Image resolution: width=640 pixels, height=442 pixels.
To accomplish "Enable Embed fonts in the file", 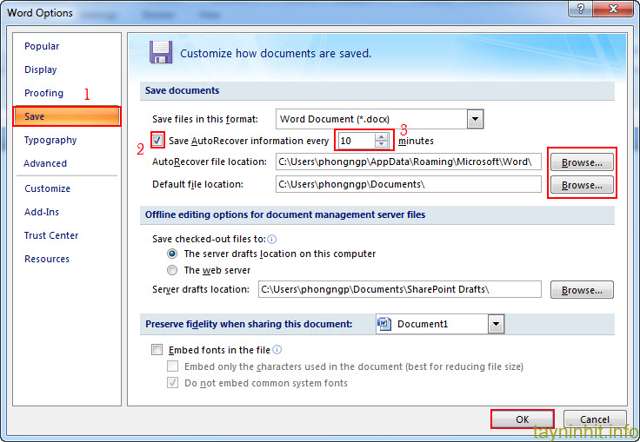I will point(157,350).
